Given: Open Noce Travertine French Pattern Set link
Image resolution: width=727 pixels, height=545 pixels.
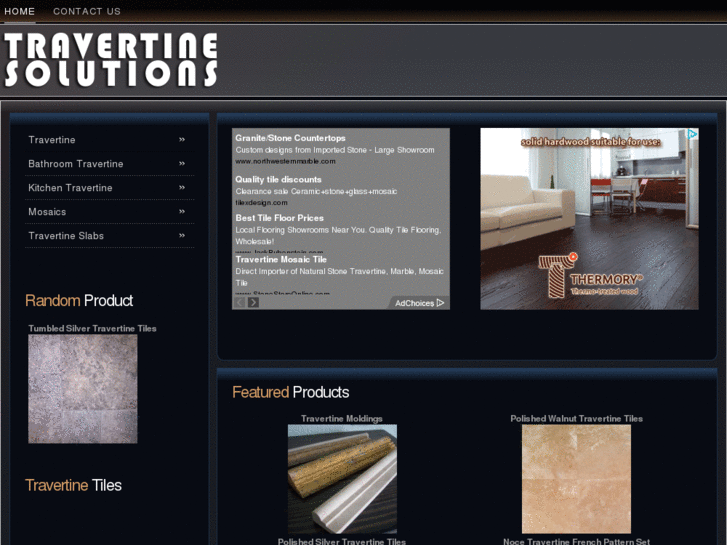Looking at the screenshot, I should coord(576,541).
